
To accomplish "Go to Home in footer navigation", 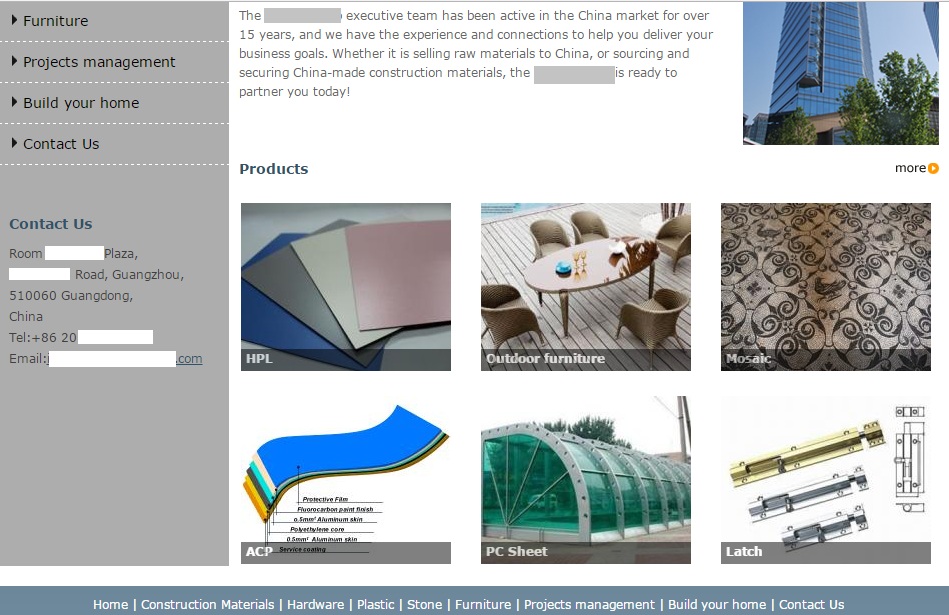I will 110,605.
